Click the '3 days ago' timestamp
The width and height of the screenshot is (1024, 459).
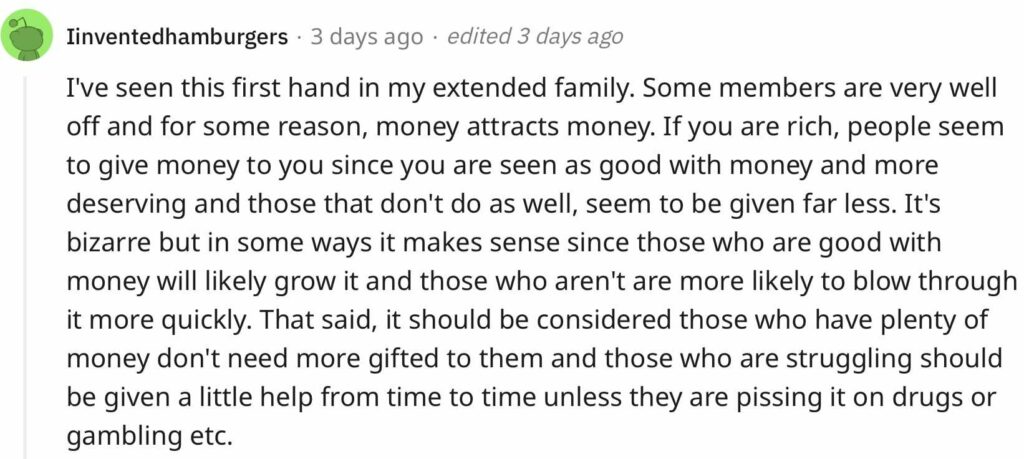coord(366,37)
